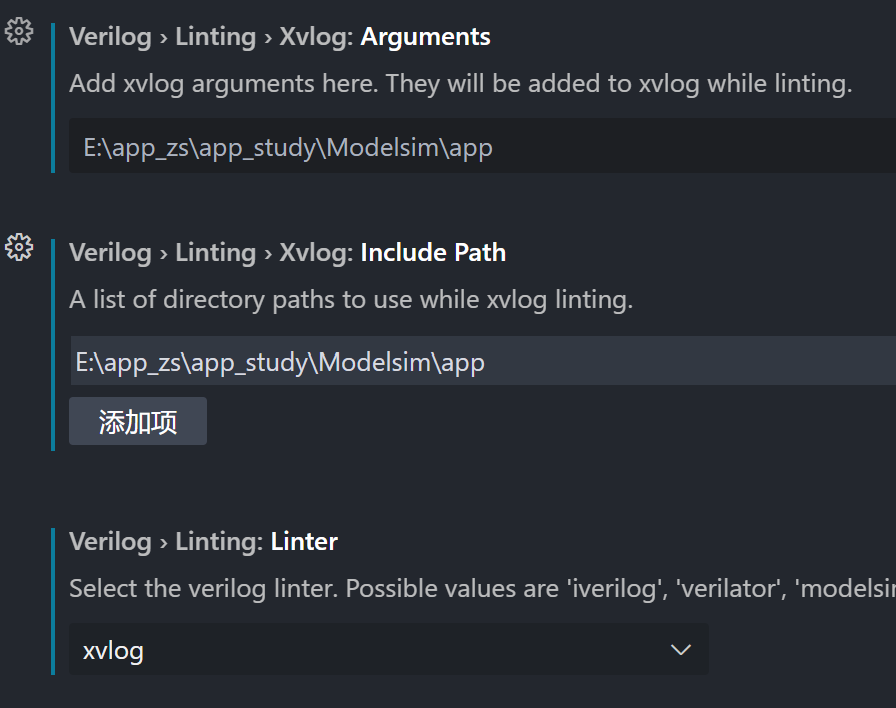
Task: Click 'Add xvlog arguments here' description text
Action: 461,83
